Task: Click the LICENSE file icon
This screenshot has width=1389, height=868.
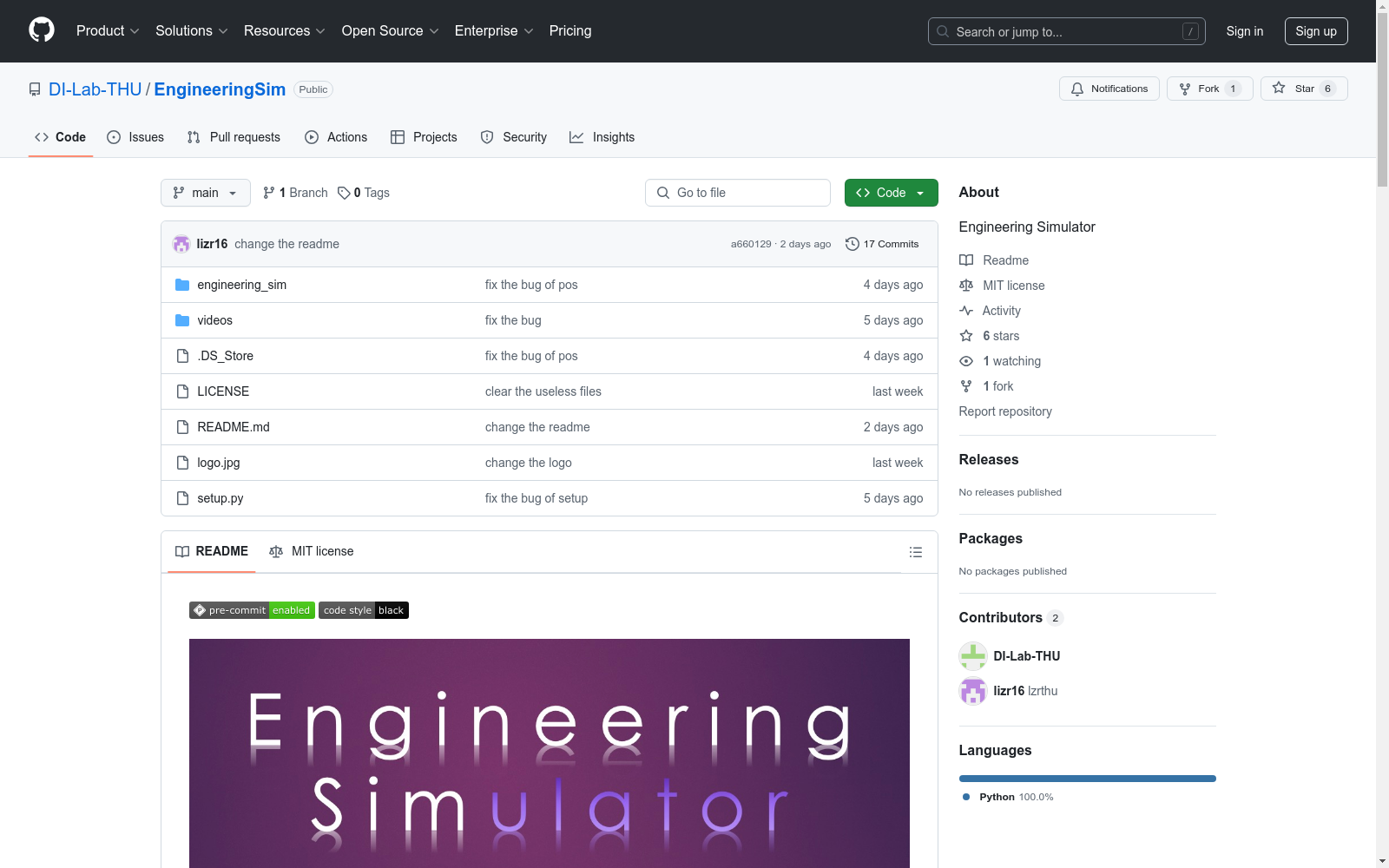Action: tap(182, 391)
